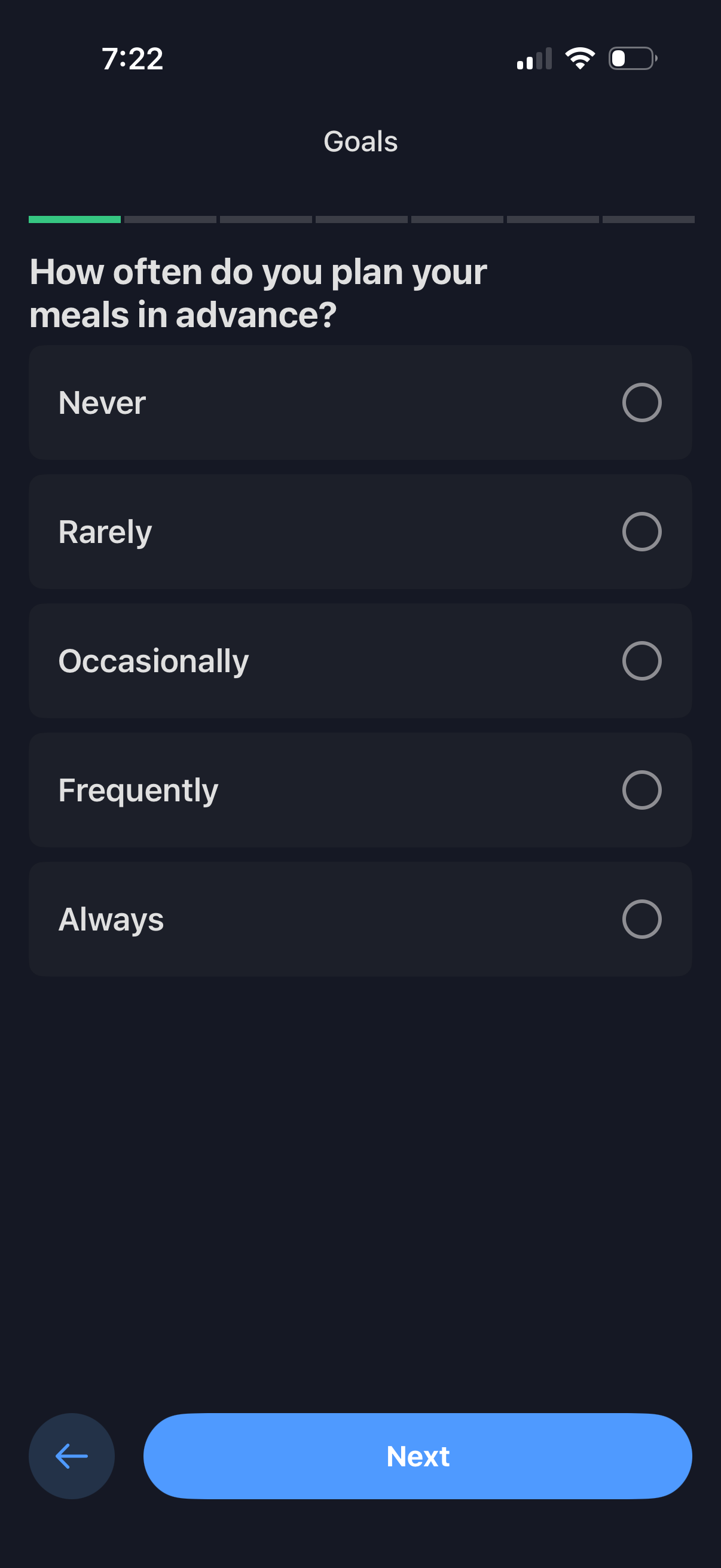
Task: Choose the Never option label
Action: click(102, 402)
